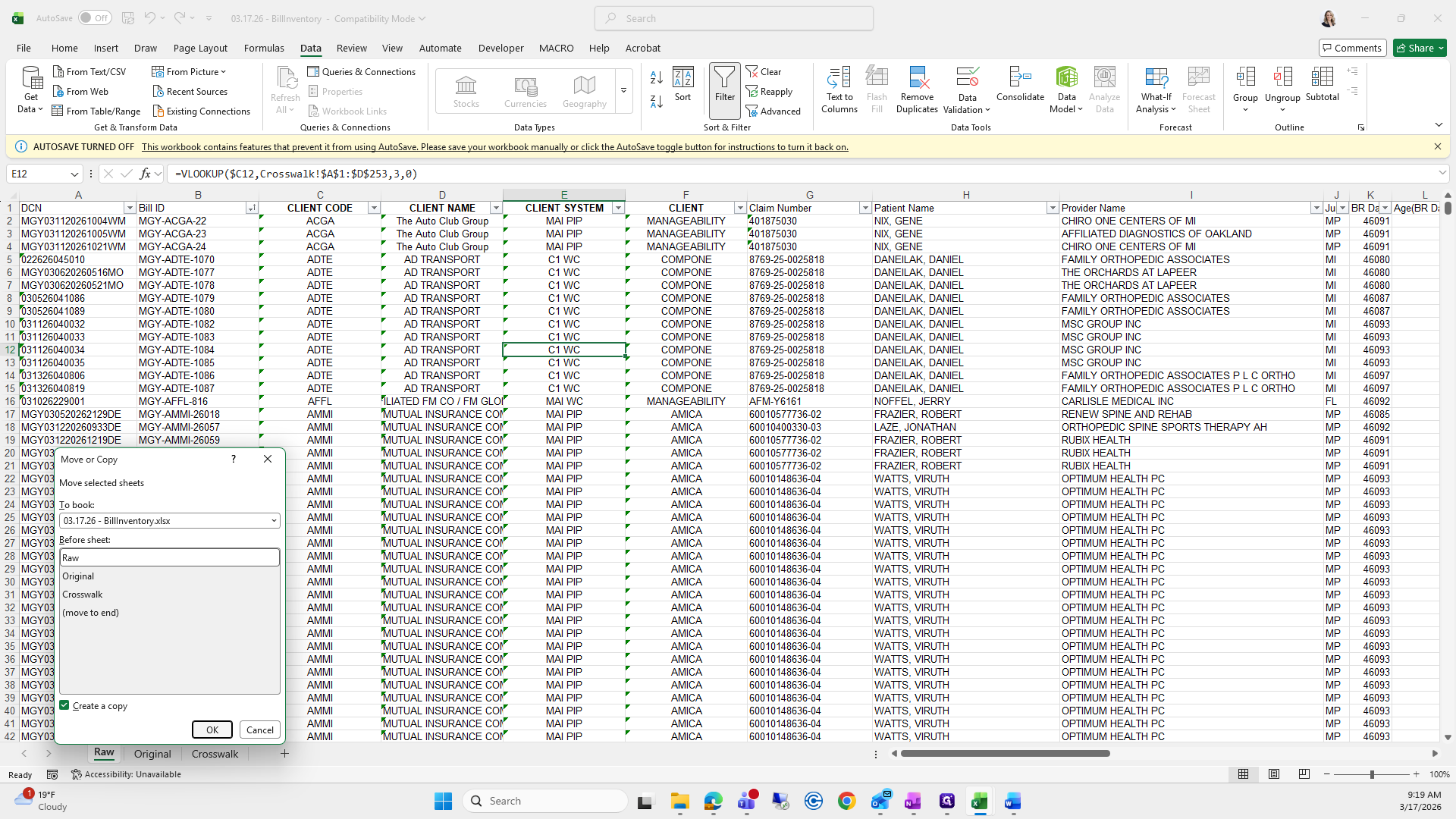
Task: Uncheck the Create a copy checkbox
Action: (x=65, y=705)
